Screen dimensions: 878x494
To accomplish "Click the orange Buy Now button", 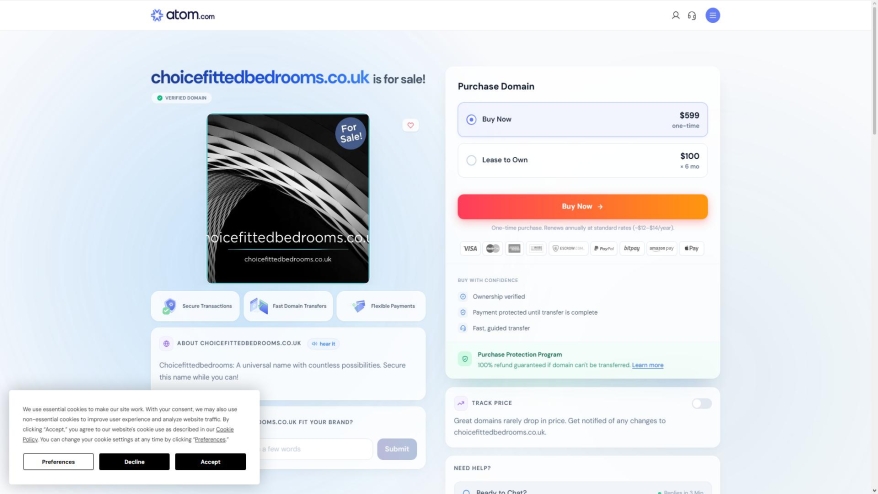I will [582, 207].
